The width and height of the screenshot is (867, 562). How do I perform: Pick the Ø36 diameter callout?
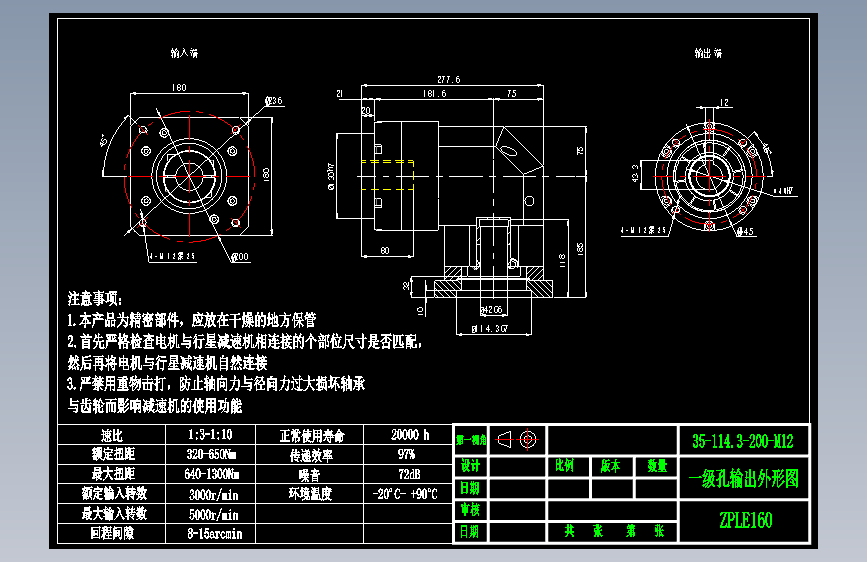[x=273, y=101]
